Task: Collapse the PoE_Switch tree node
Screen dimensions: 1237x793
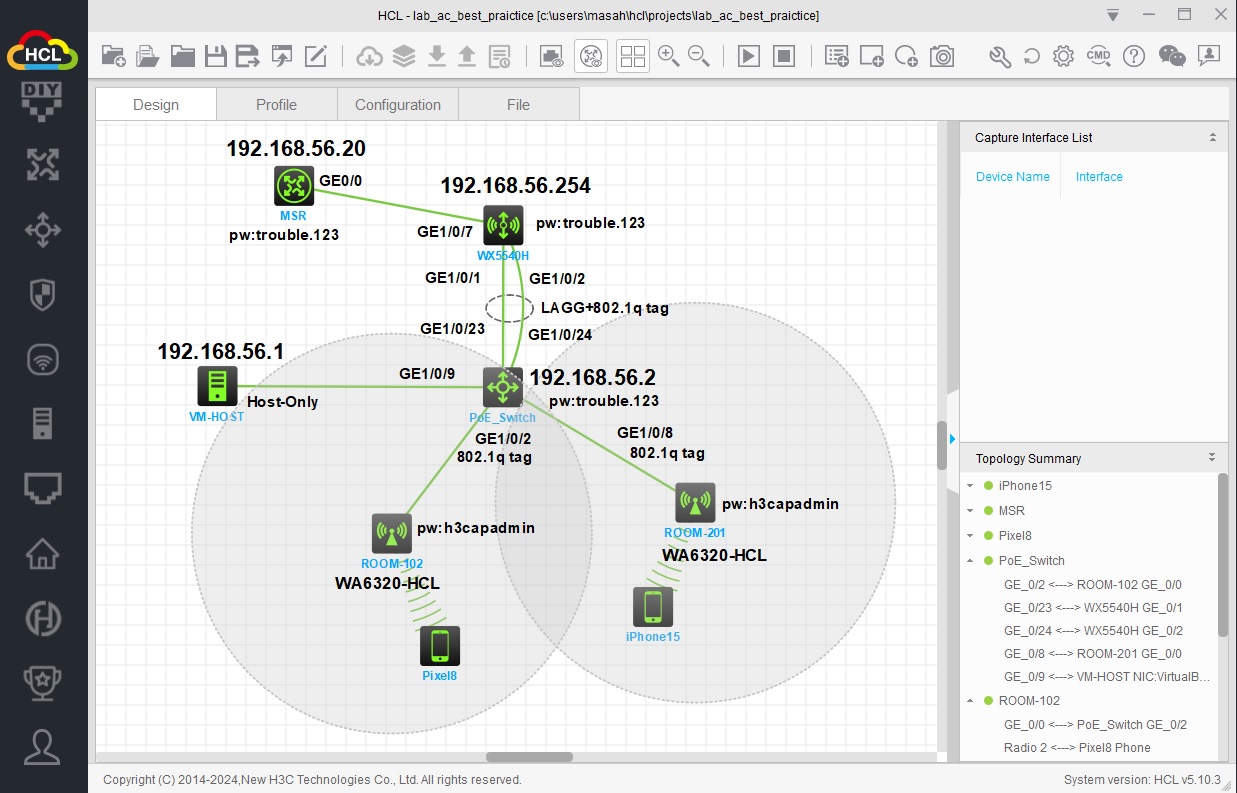Action: pos(969,561)
